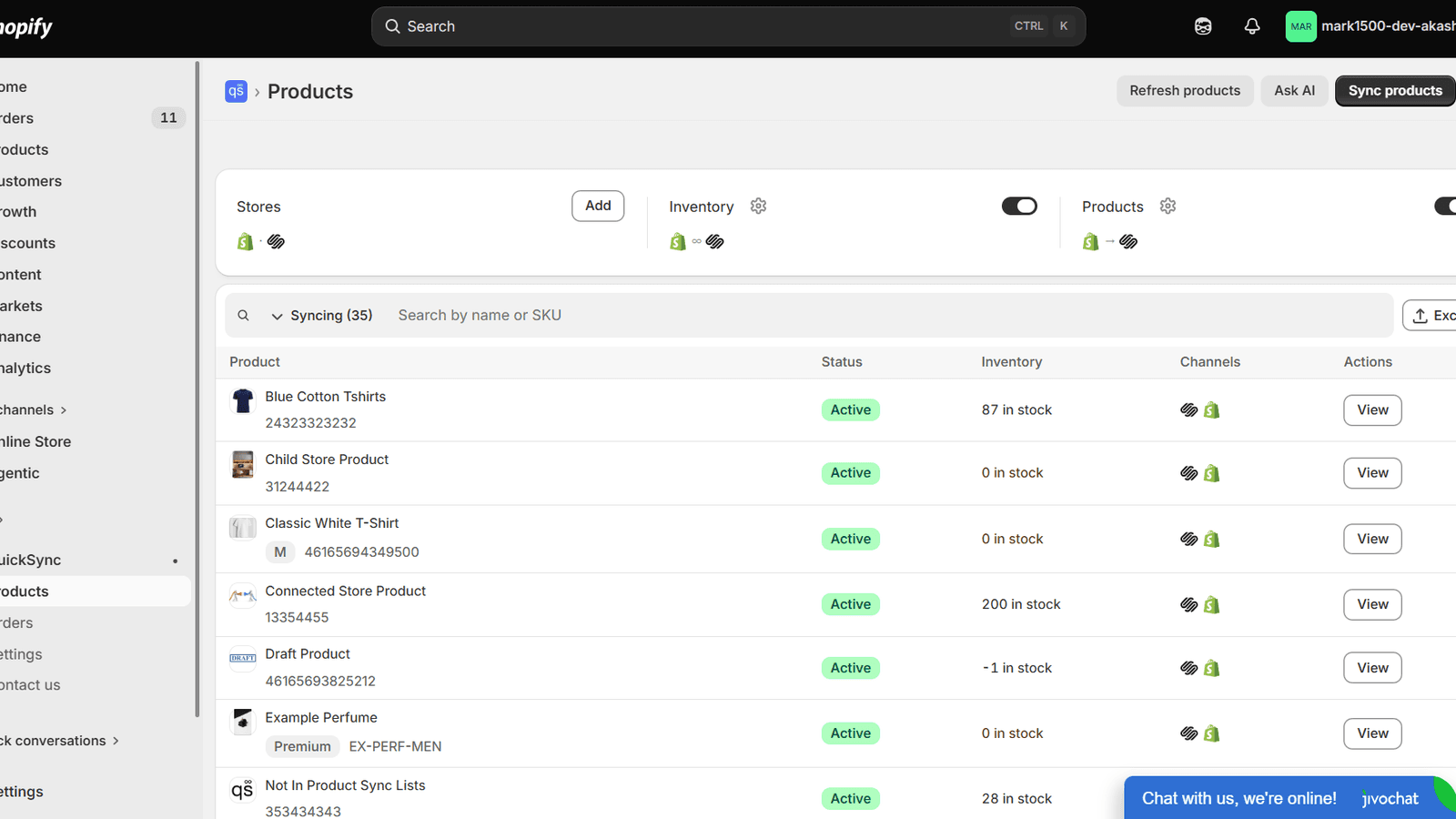The width and height of the screenshot is (1456, 819).
Task: Click the magnifier icon in the product filter bar
Action: (243, 316)
